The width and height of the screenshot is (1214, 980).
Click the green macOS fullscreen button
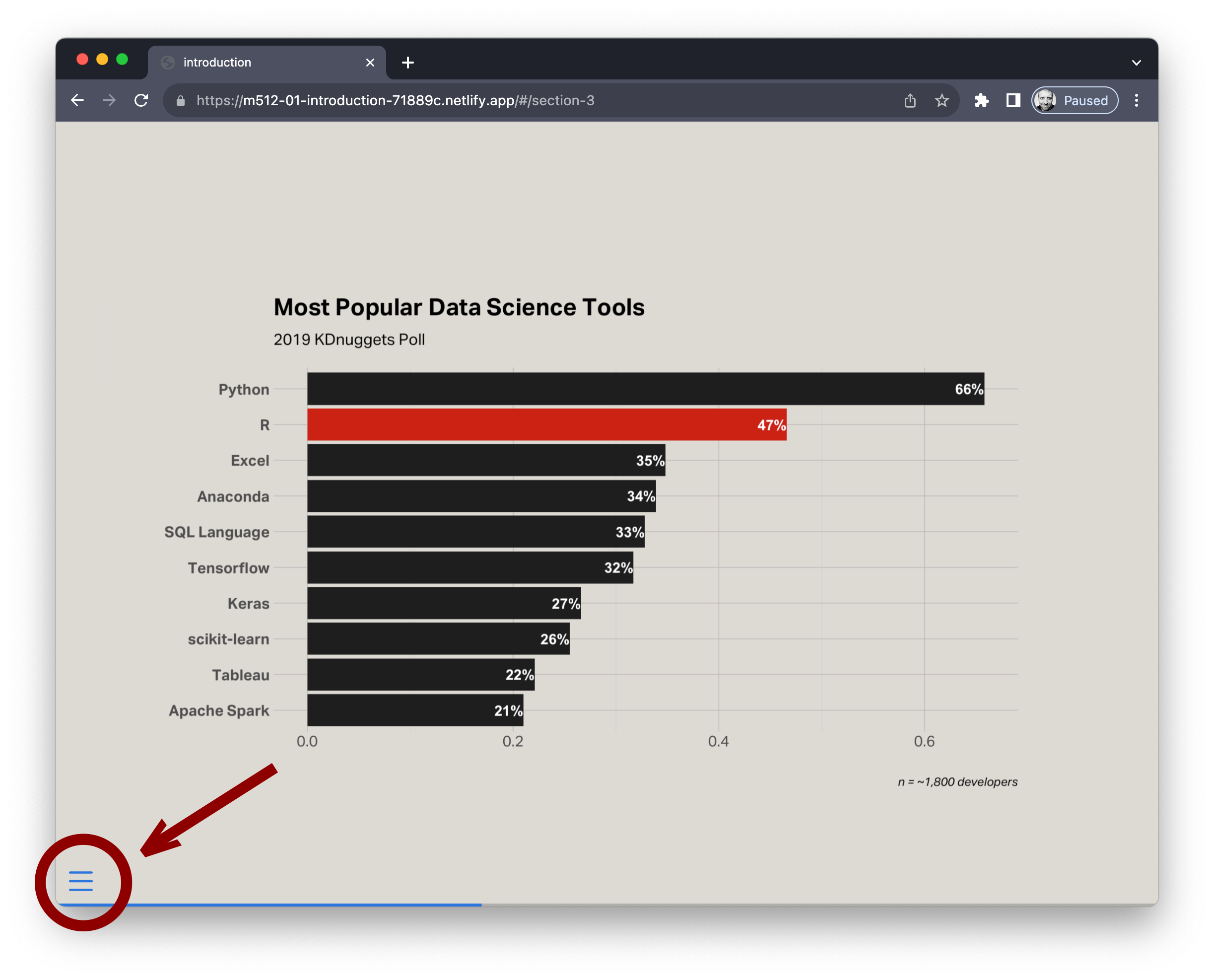pyautogui.click(x=122, y=59)
